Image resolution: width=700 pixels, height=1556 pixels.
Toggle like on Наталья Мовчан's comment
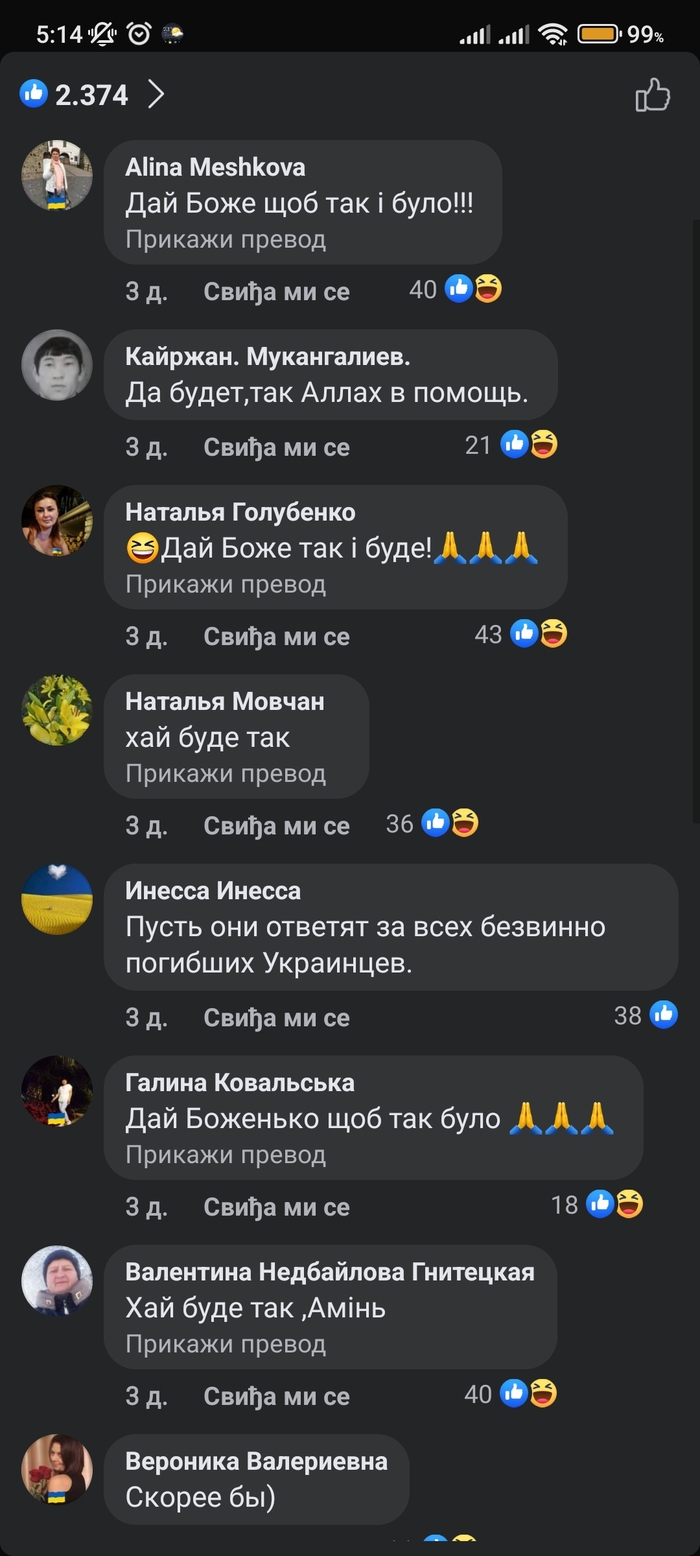pos(277,826)
